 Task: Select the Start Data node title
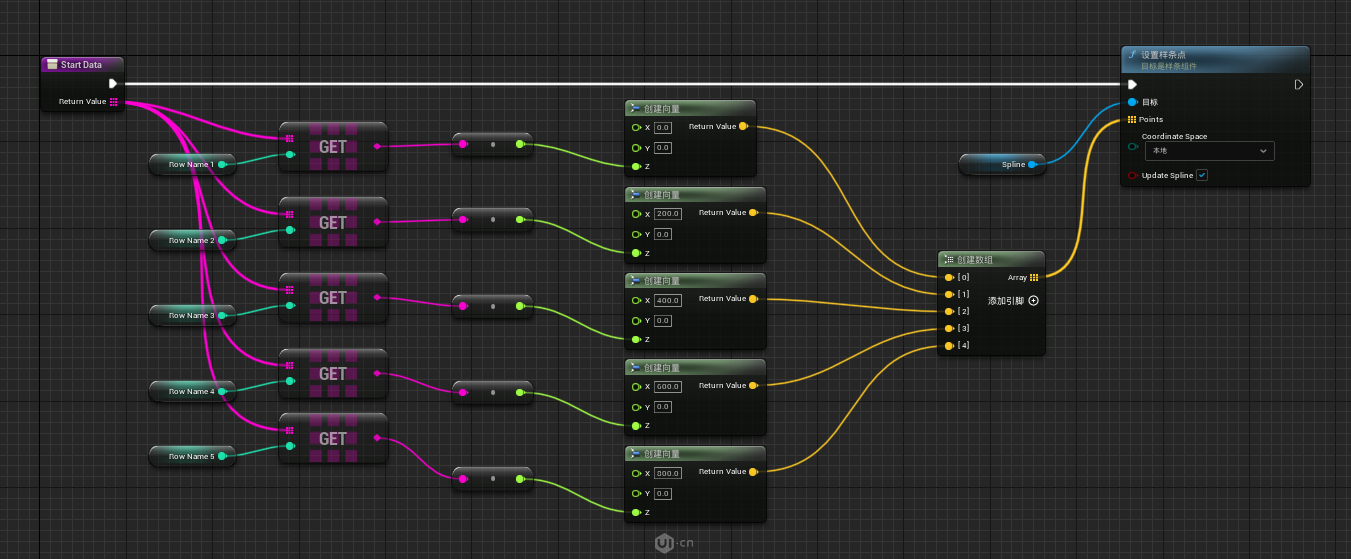pyautogui.click(x=81, y=65)
